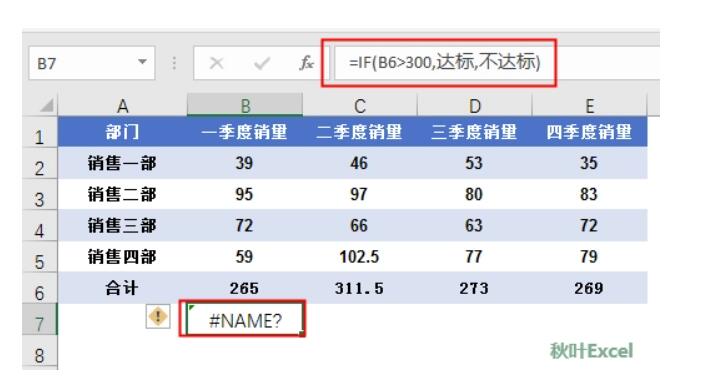Click the formula bar resize dots handle

(174, 63)
